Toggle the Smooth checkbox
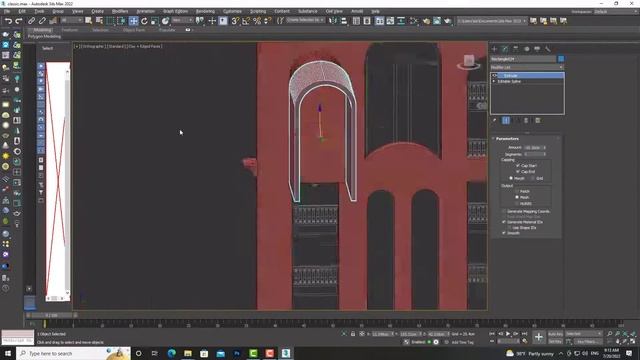 coord(504,233)
